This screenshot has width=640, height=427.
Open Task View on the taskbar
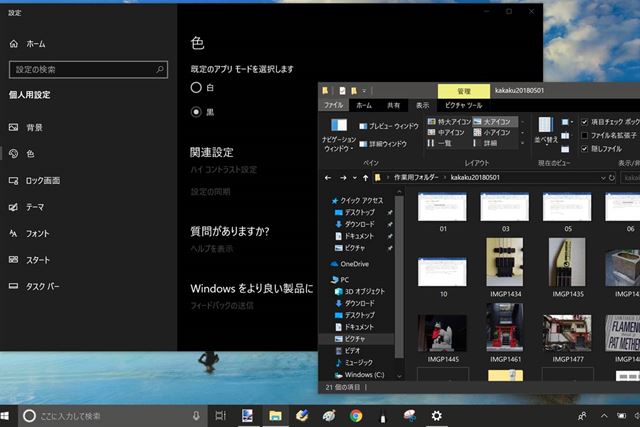coord(220,416)
